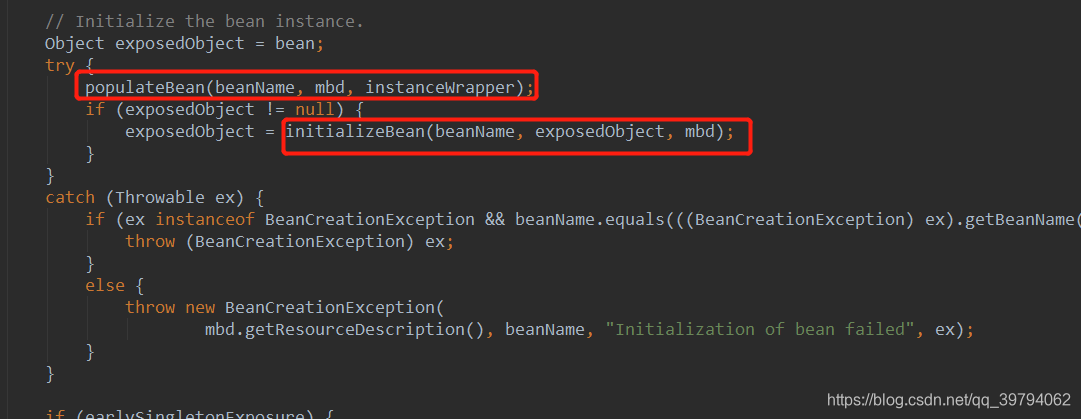Select the "Object" type in the exposedObject declaration
The width and height of the screenshot is (1081, 419).
(74, 43)
